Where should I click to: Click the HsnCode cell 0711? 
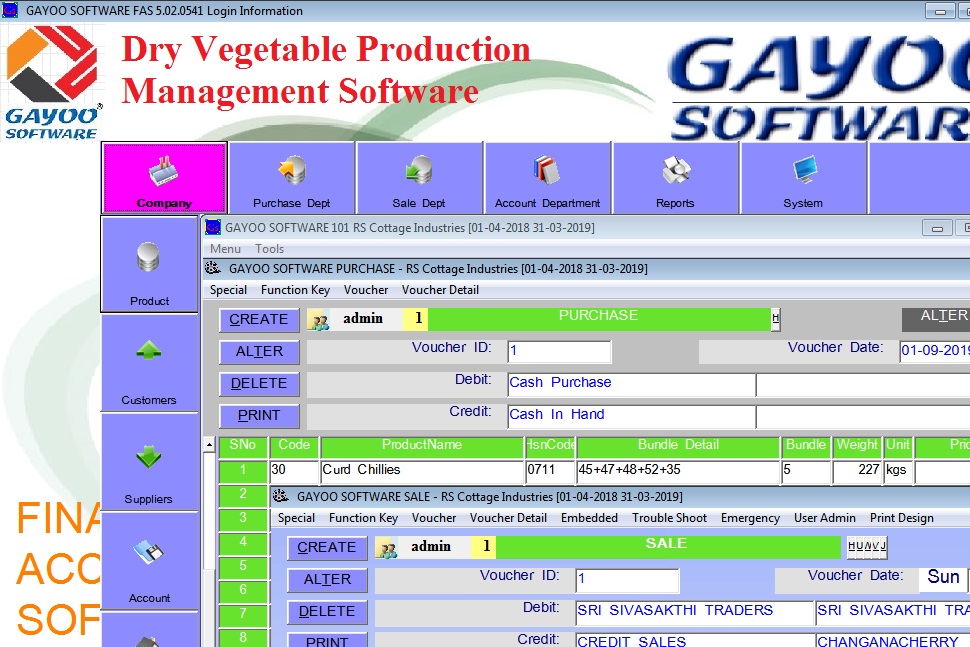coord(550,471)
